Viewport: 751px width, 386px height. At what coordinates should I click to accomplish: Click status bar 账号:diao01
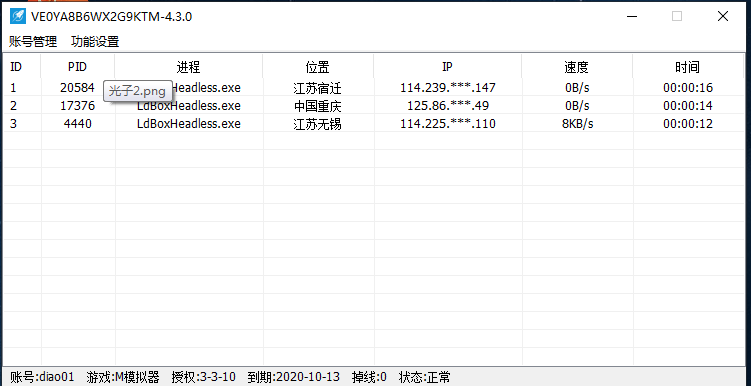coord(42,377)
